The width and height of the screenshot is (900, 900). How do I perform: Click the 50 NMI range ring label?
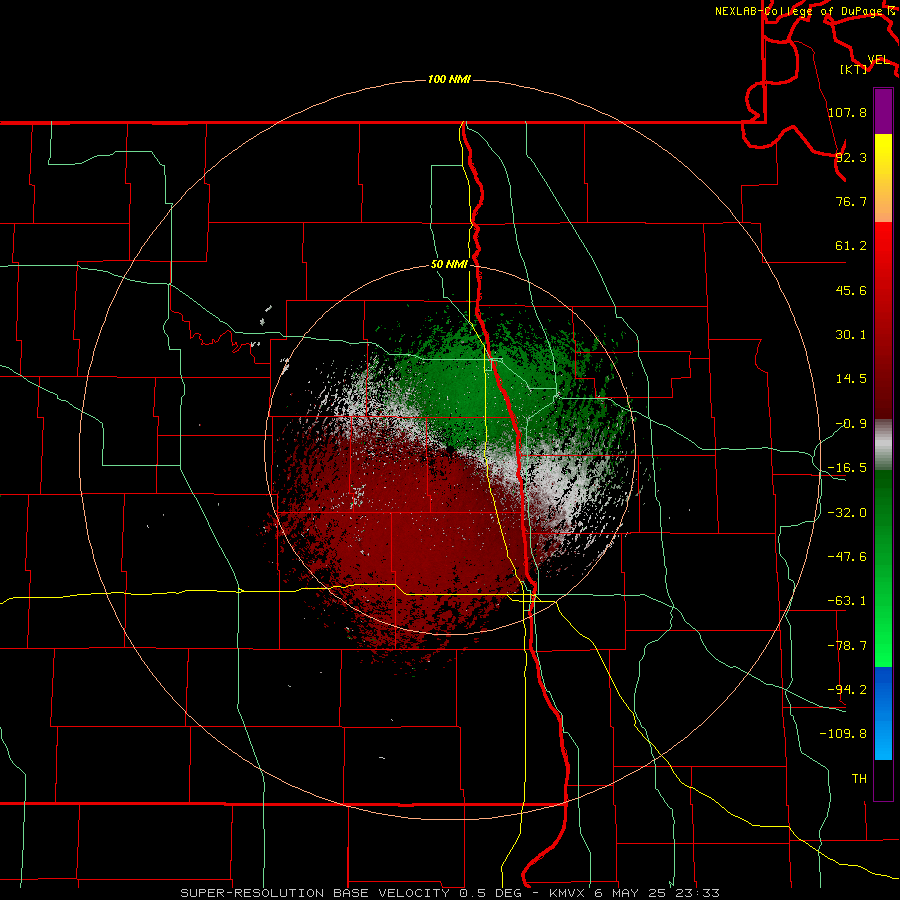pyautogui.click(x=449, y=264)
